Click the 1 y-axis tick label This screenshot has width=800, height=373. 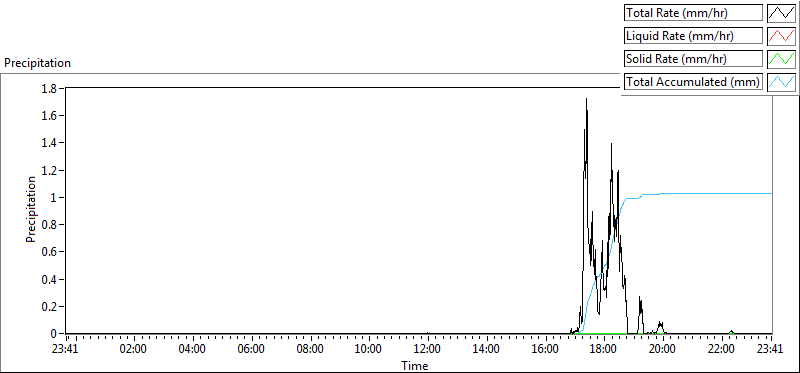coord(54,197)
